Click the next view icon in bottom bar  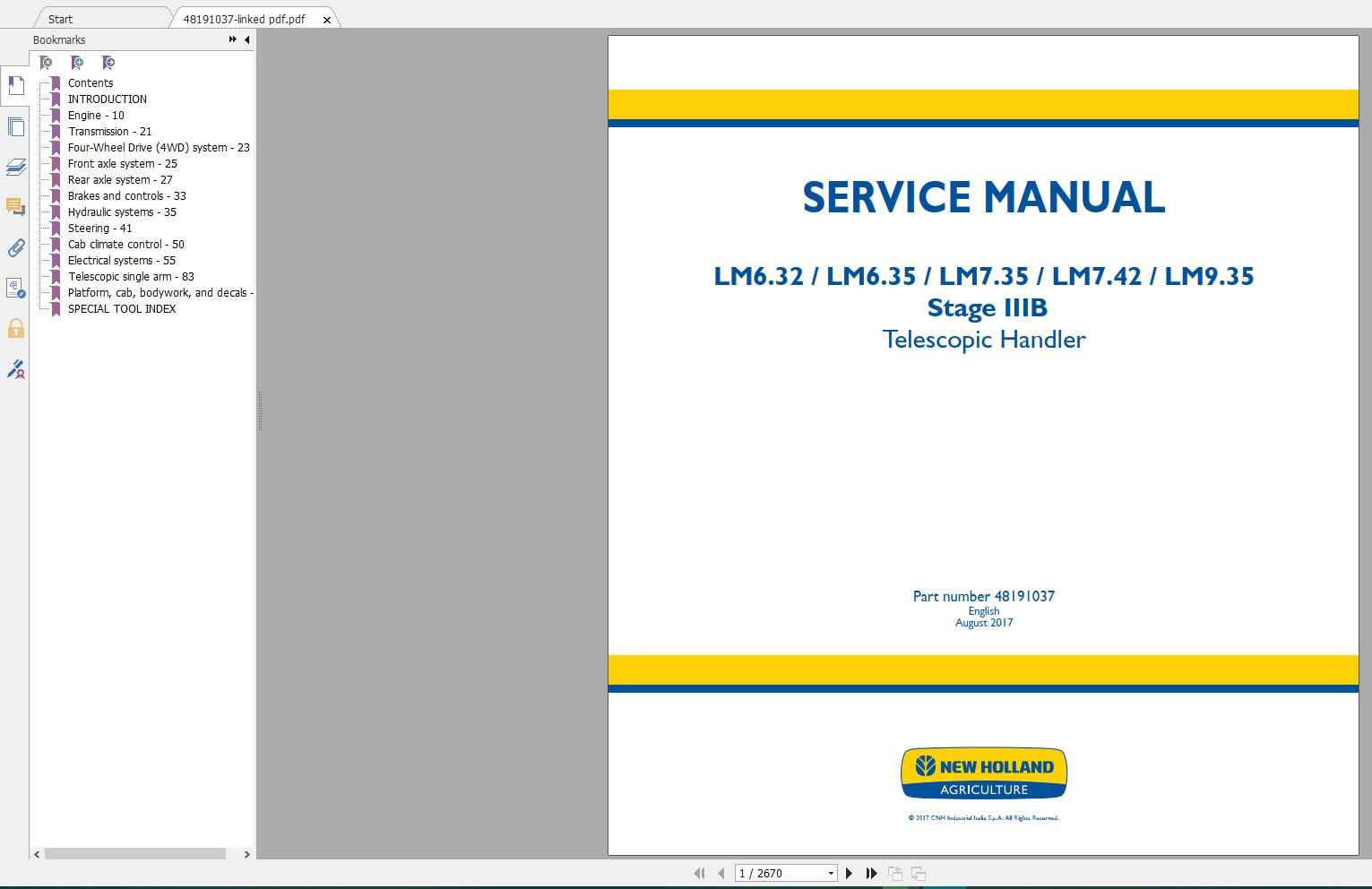coord(918,873)
